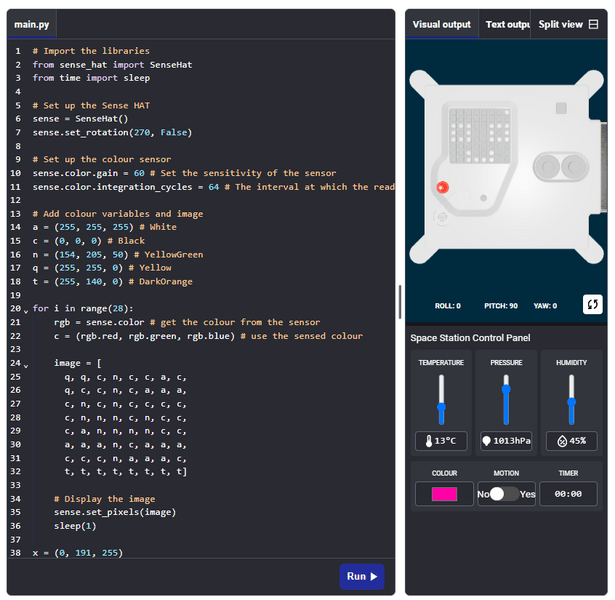
Task: Open the main.py file tab
Action: (32, 24)
